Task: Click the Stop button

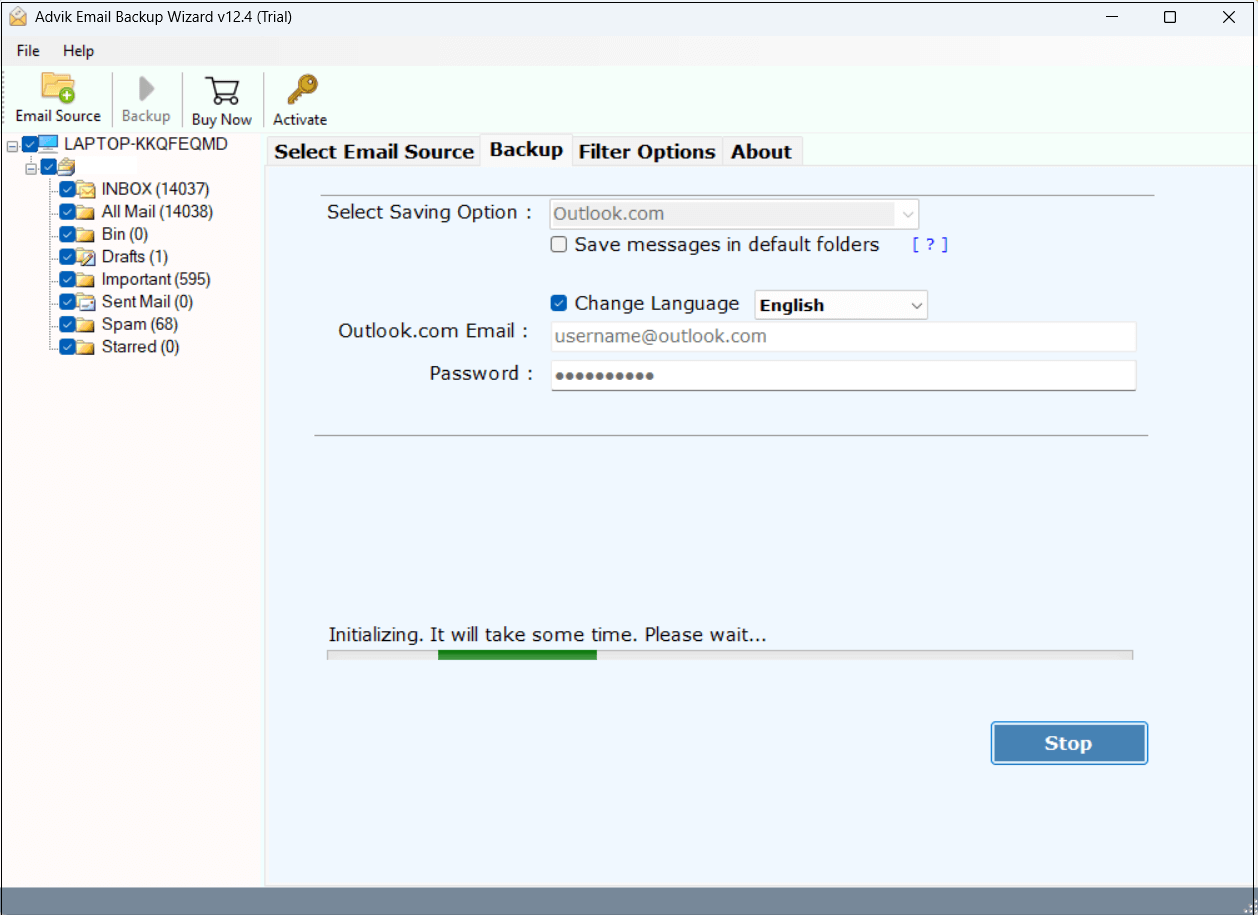Action: point(1068,743)
